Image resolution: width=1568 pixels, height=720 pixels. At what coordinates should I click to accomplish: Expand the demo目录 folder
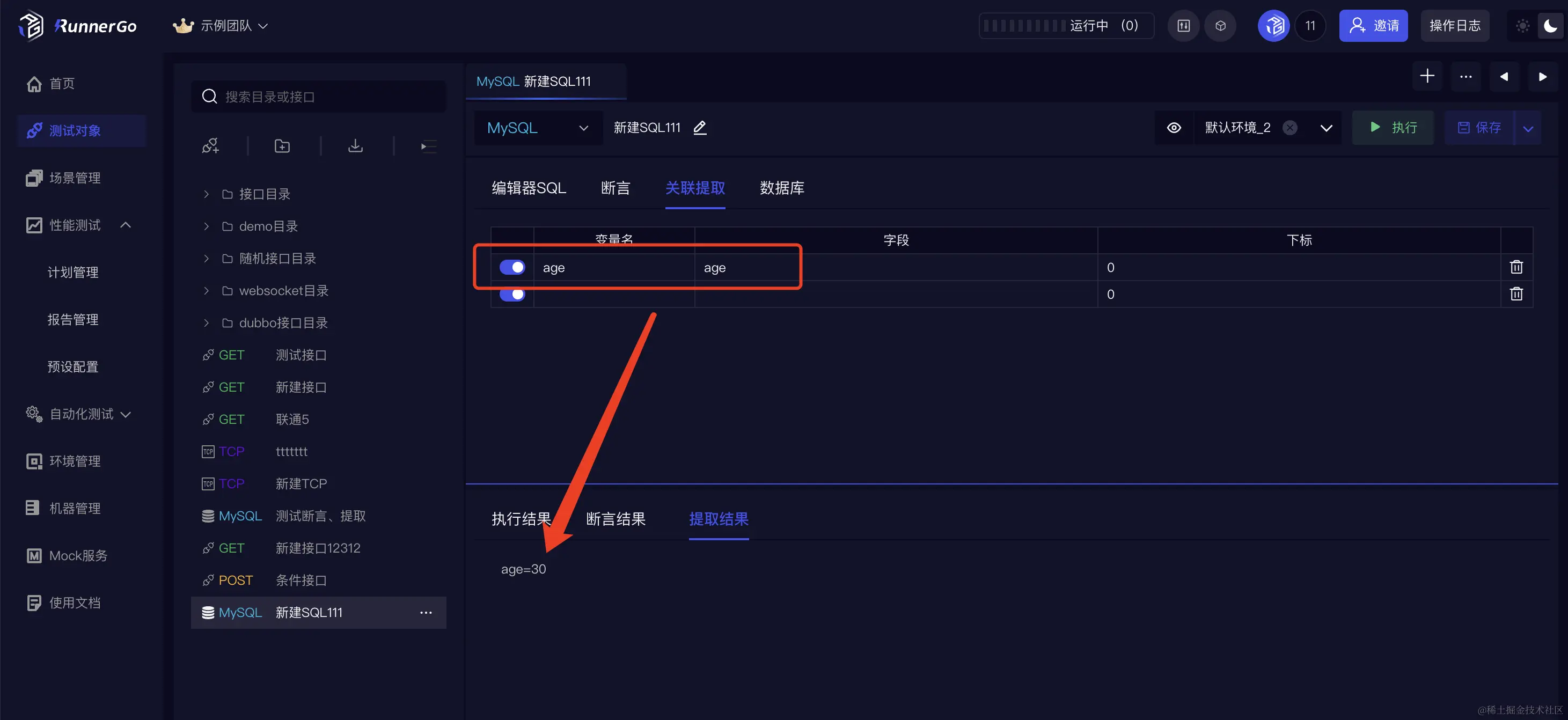pos(207,226)
